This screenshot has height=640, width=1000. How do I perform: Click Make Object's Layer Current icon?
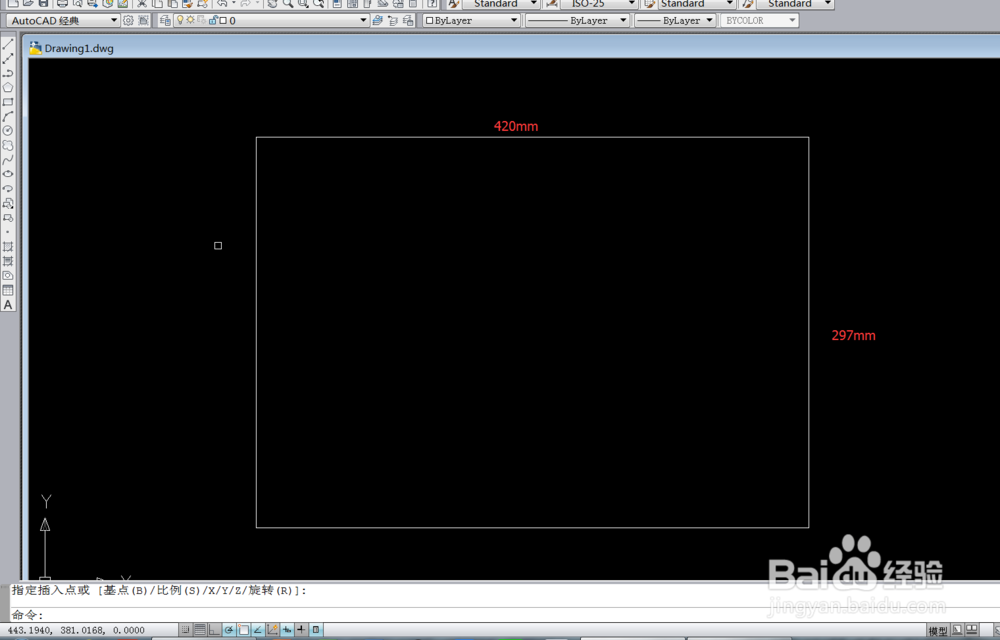tap(378, 20)
